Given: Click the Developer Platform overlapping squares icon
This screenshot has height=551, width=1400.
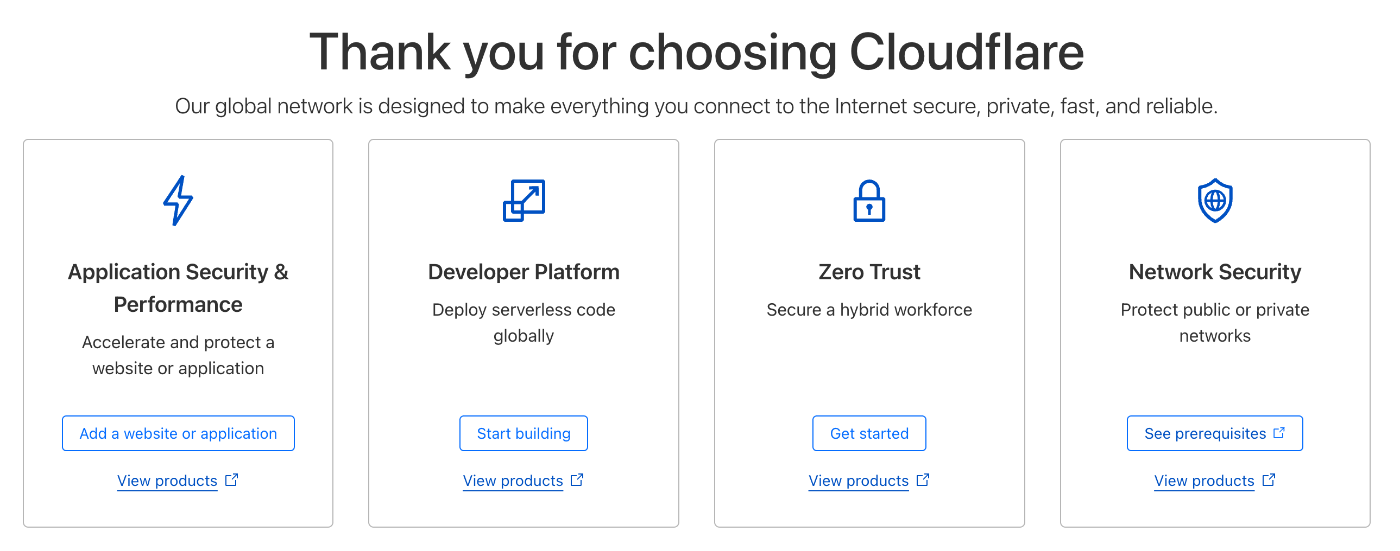Looking at the screenshot, I should tap(524, 200).
